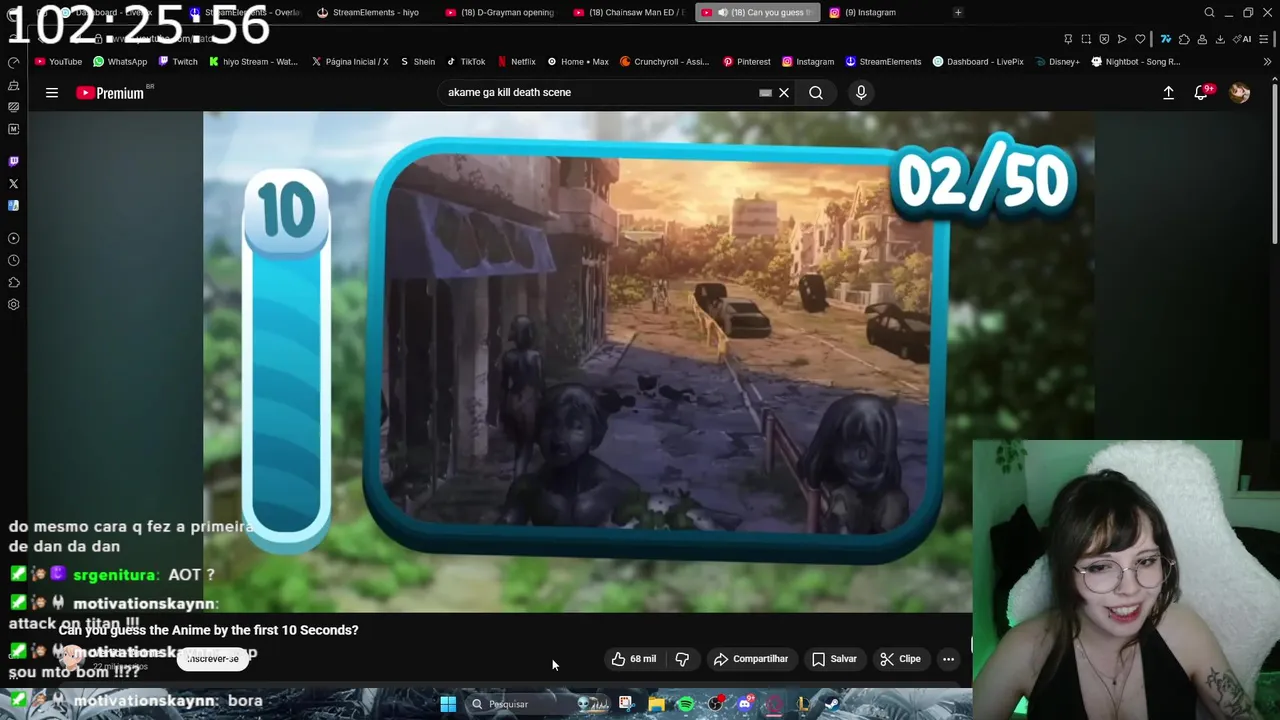Viewport: 1280px width, 720px height.
Task: Open browser tab search magnifier
Action: 1210,12
